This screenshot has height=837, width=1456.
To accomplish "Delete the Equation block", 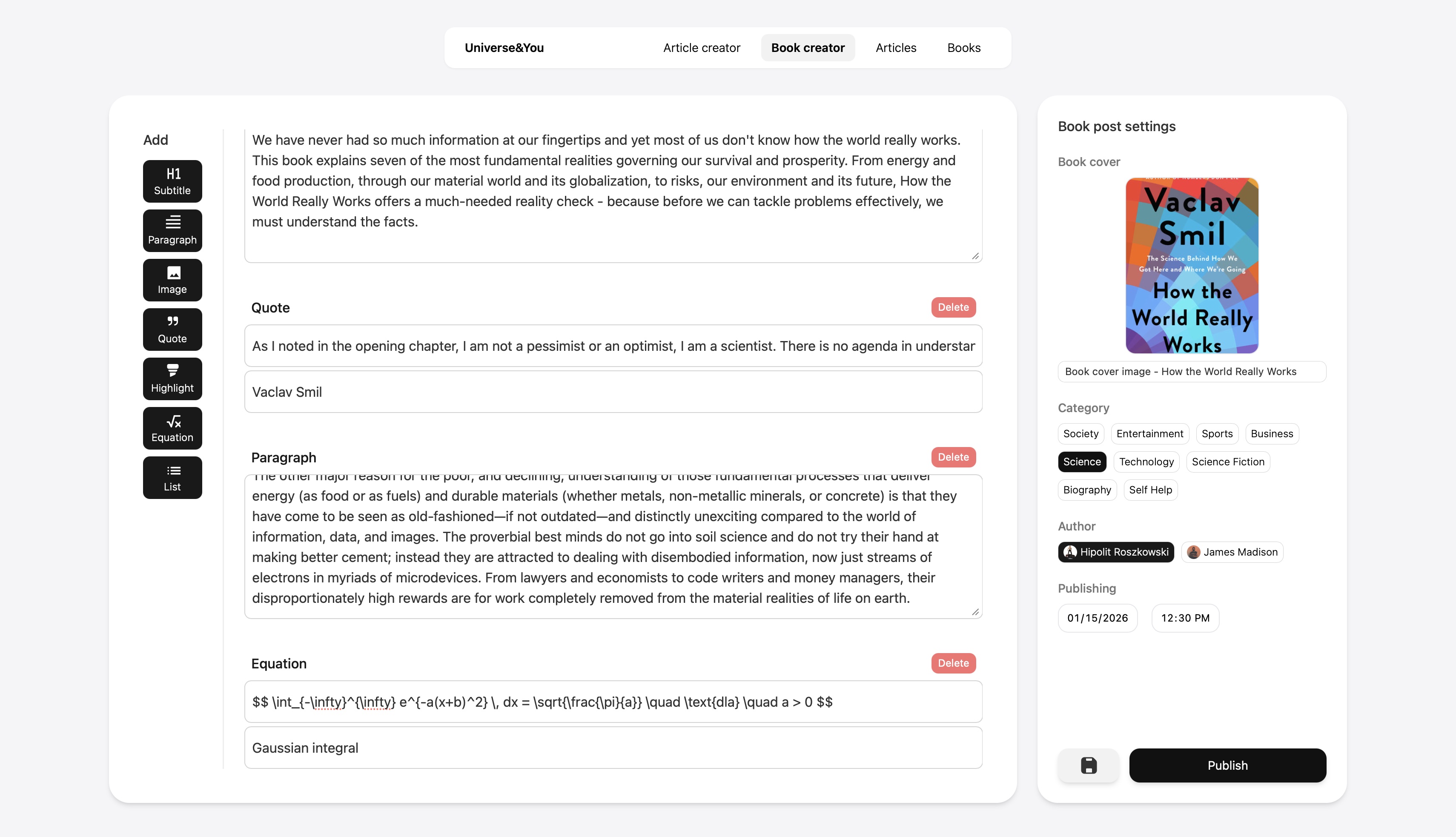I will click(x=953, y=663).
